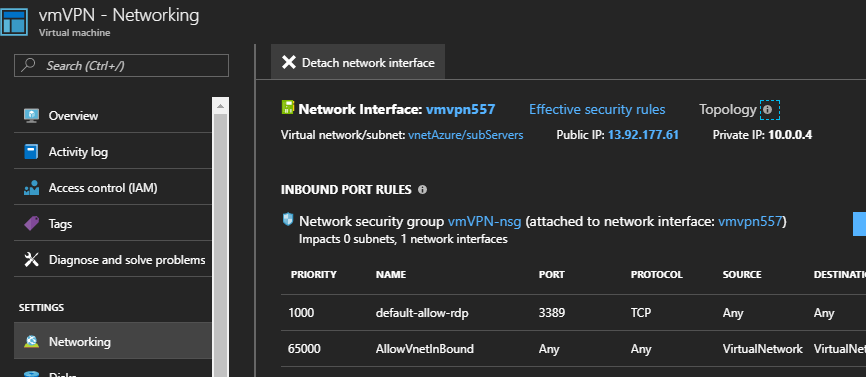Select the default-allow-rdp rule name

point(423,313)
